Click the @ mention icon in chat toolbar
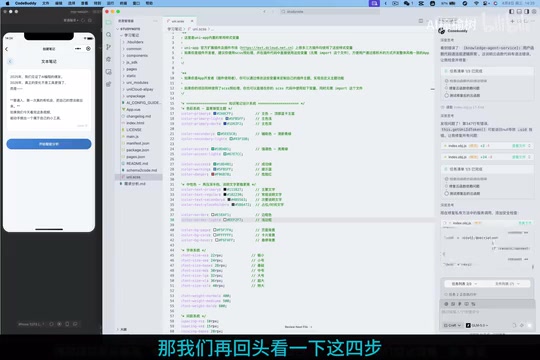The width and height of the screenshot is (540, 360). (x=446, y=304)
